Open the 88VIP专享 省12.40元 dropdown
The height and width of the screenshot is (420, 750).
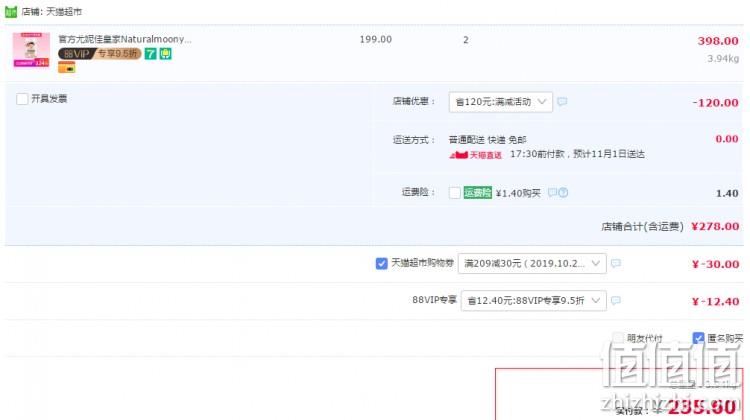[533, 300]
